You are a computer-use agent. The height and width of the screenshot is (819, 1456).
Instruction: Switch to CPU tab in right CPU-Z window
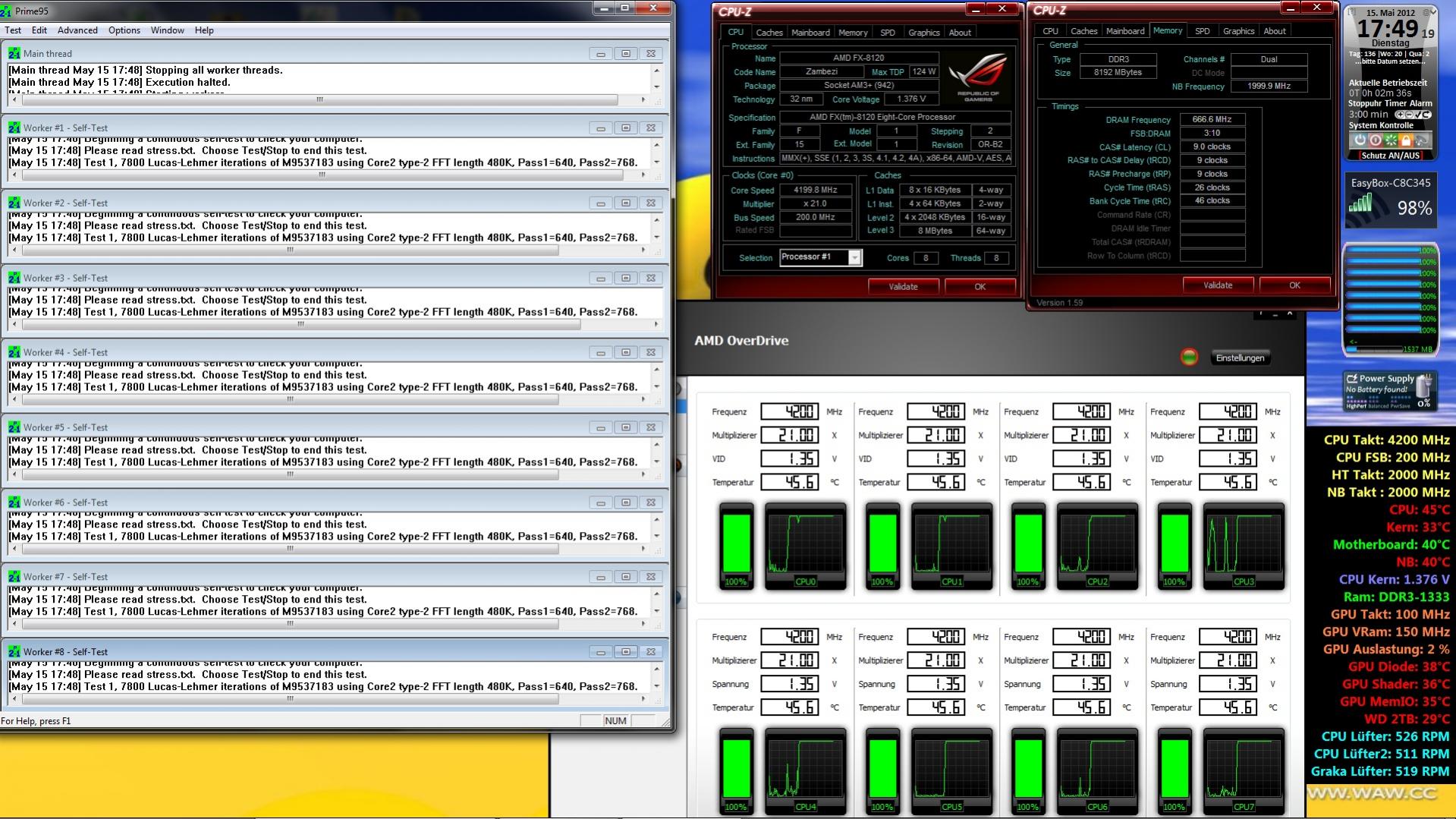pyautogui.click(x=1051, y=31)
